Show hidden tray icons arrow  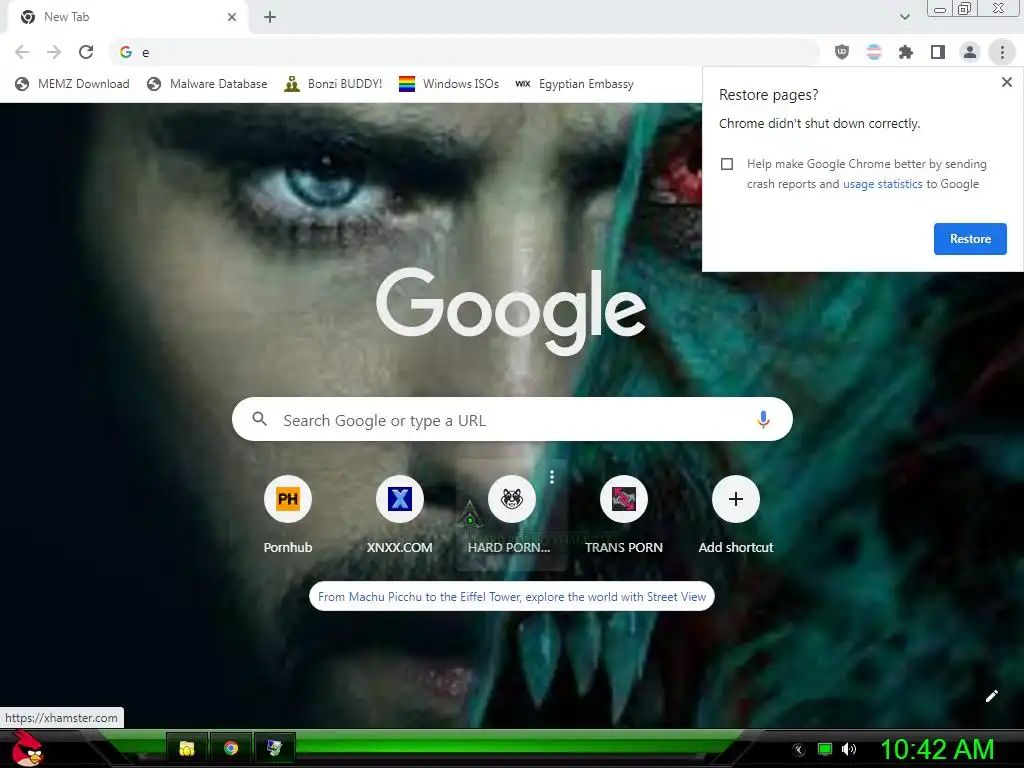pos(799,750)
